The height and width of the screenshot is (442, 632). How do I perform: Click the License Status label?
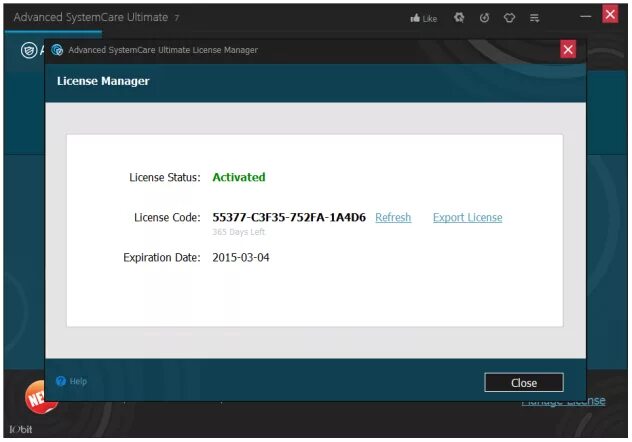click(164, 178)
